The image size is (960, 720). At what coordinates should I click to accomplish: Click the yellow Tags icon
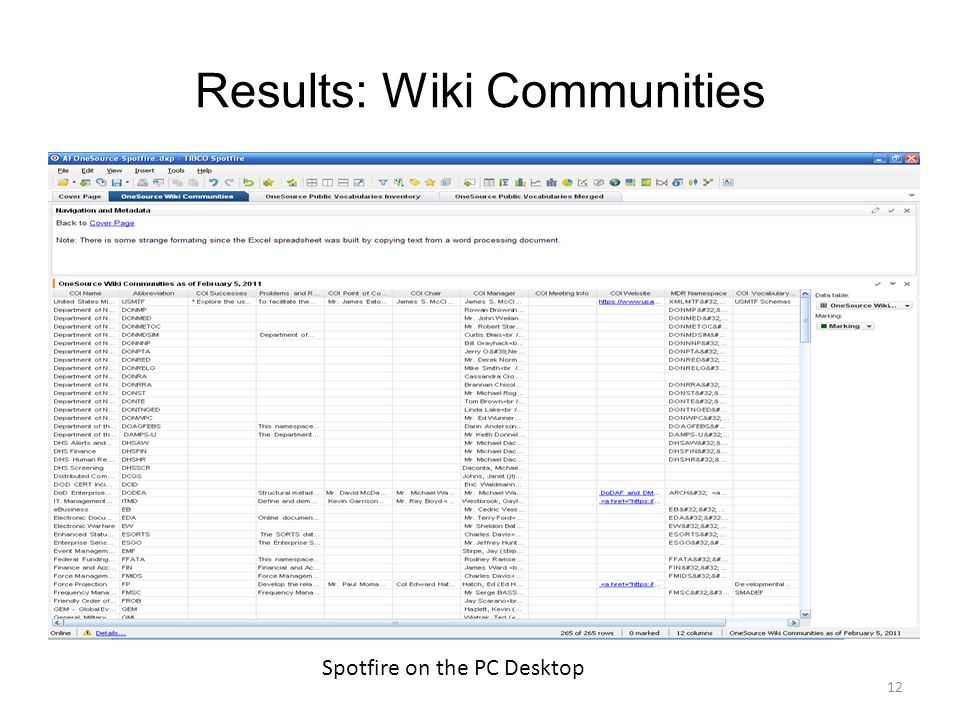pos(414,182)
